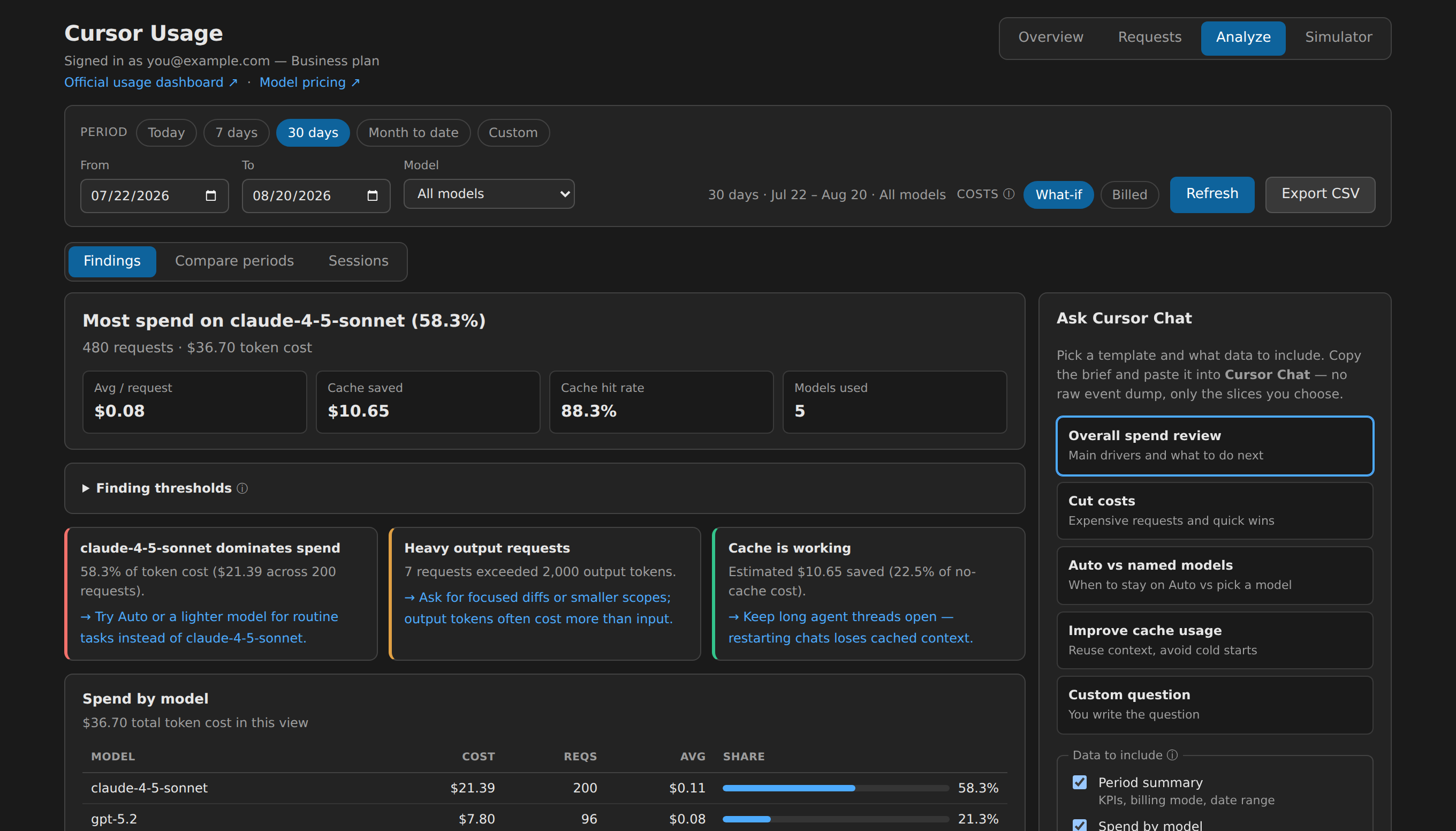Select the 7 days period
The height and width of the screenshot is (831, 1456).
click(236, 133)
